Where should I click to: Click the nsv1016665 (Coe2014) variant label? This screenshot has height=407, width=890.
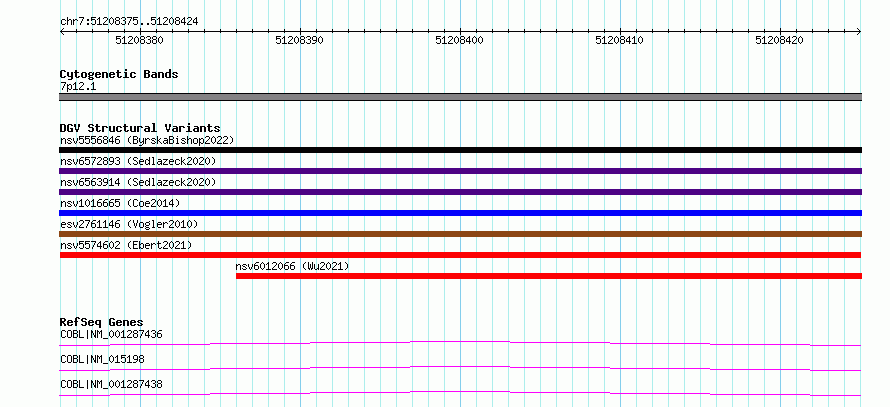point(120,203)
